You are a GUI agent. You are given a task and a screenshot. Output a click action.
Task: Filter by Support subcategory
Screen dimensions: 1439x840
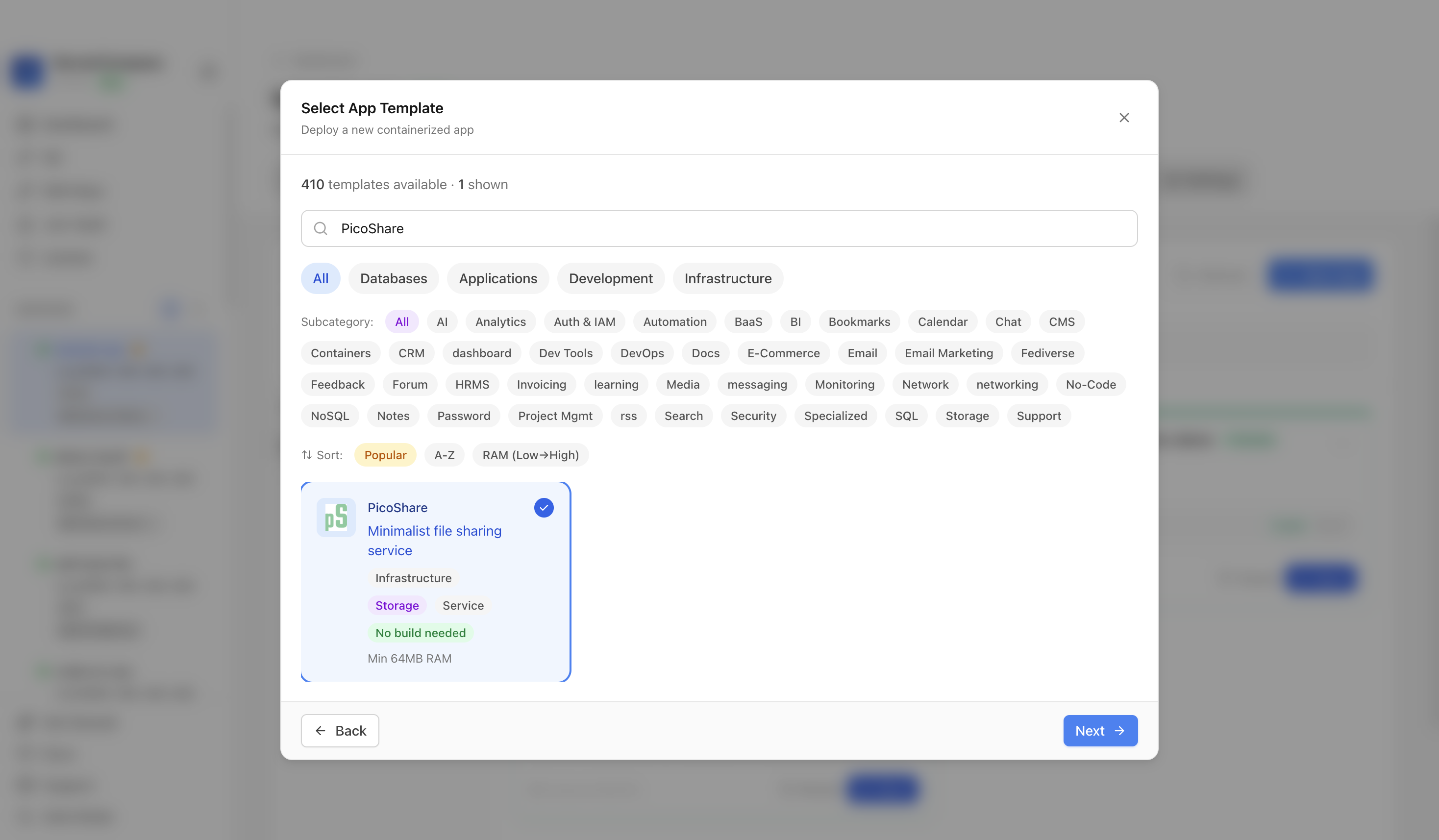1039,416
